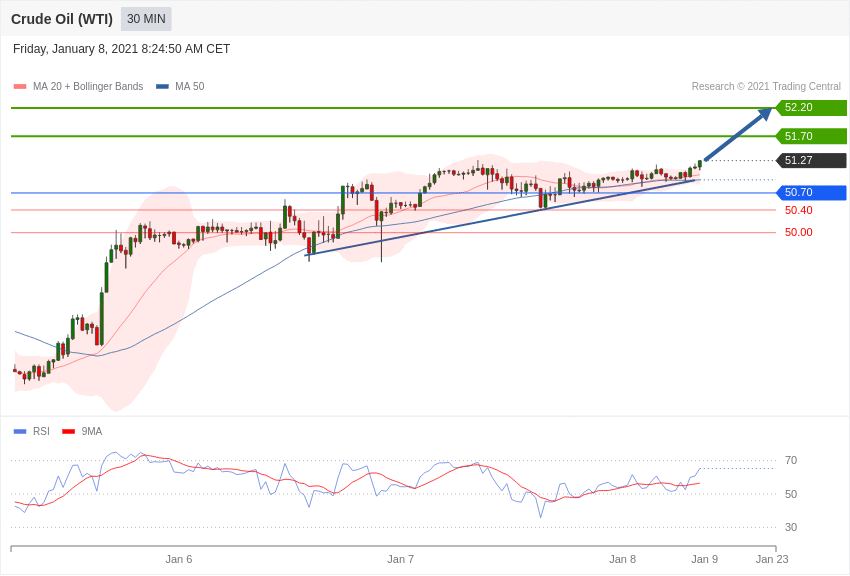
Task: Click the red 50.40 support label
Action: [798, 210]
